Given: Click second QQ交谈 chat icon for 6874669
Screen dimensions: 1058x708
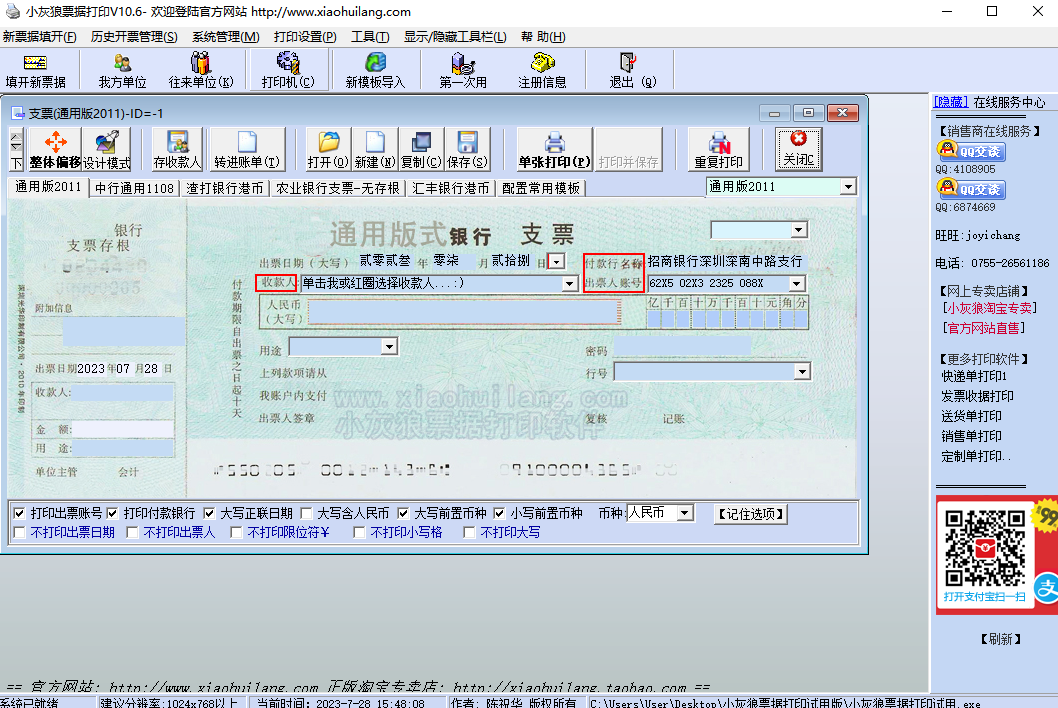Looking at the screenshot, I should click(972, 188).
